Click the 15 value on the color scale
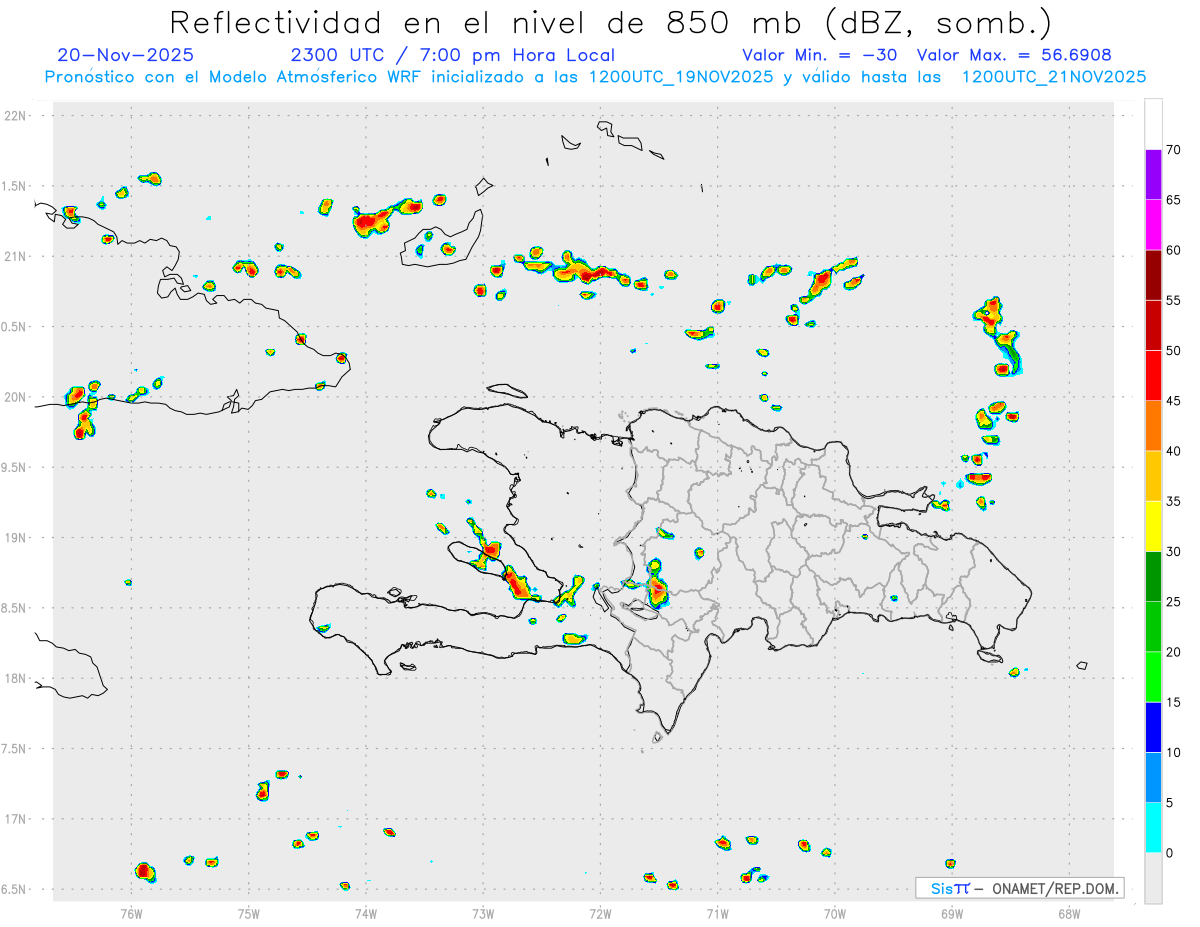This screenshot has height=927, width=1200. coord(1174,702)
